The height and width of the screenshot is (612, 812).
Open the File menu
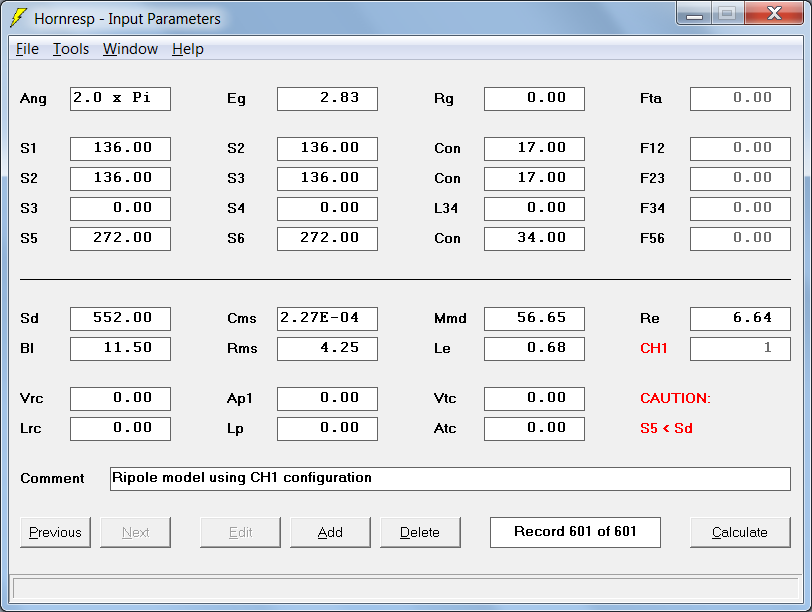tap(27, 49)
